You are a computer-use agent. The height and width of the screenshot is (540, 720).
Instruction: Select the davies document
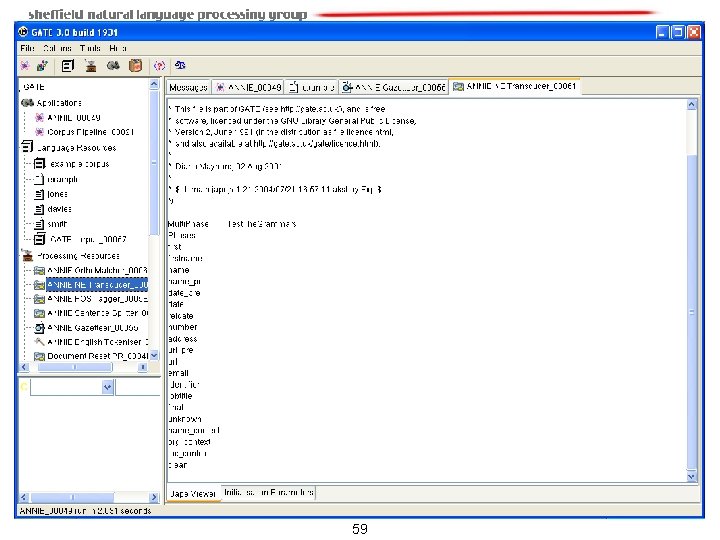pos(59,209)
